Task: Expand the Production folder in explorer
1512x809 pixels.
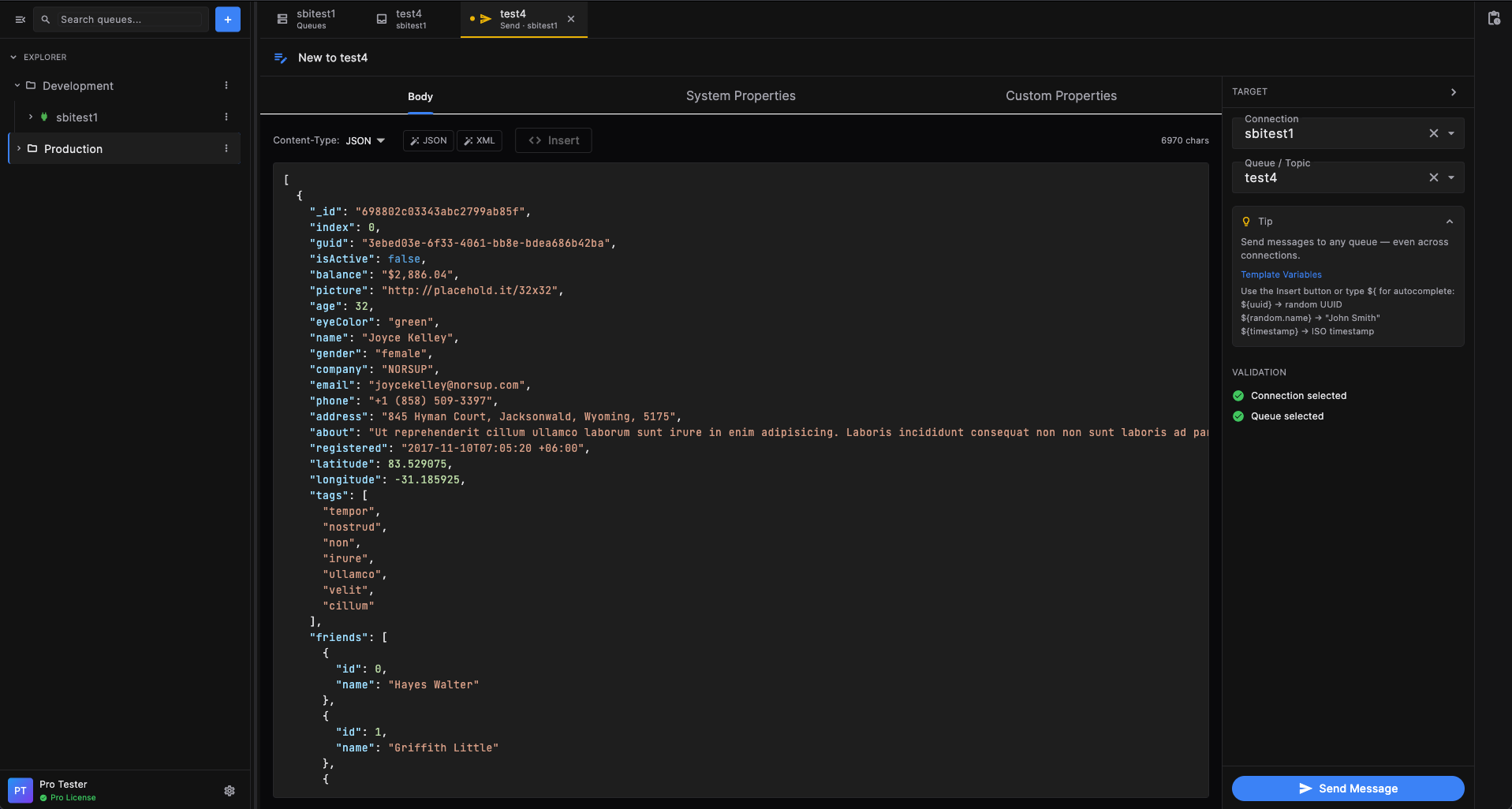Action: pyautogui.click(x=19, y=149)
